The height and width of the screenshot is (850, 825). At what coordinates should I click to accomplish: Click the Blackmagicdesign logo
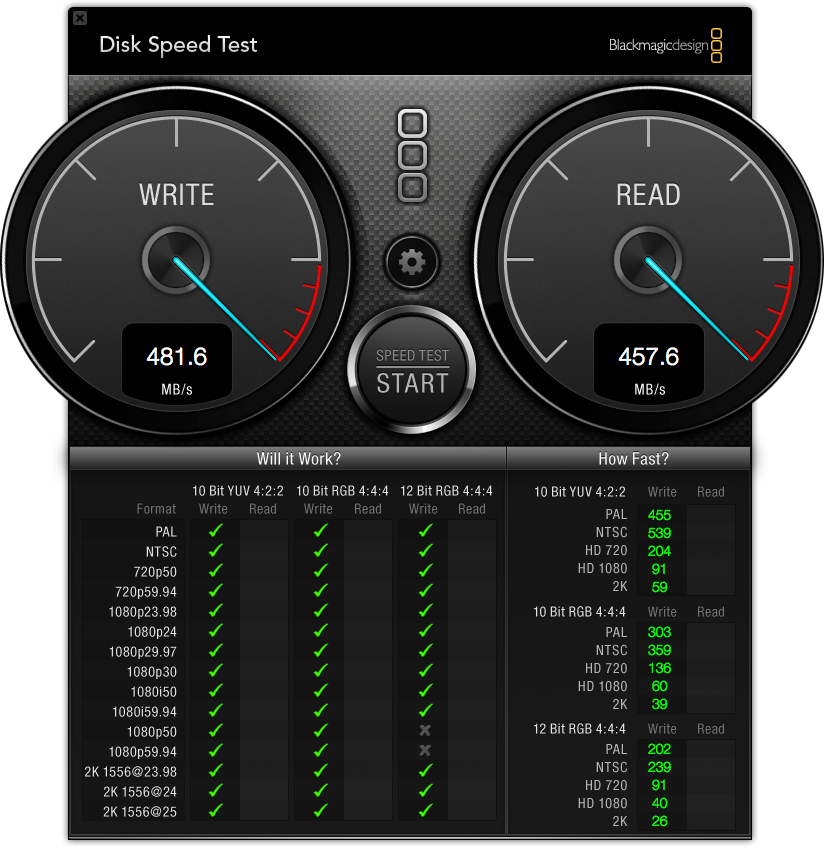[x=666, y=46]
